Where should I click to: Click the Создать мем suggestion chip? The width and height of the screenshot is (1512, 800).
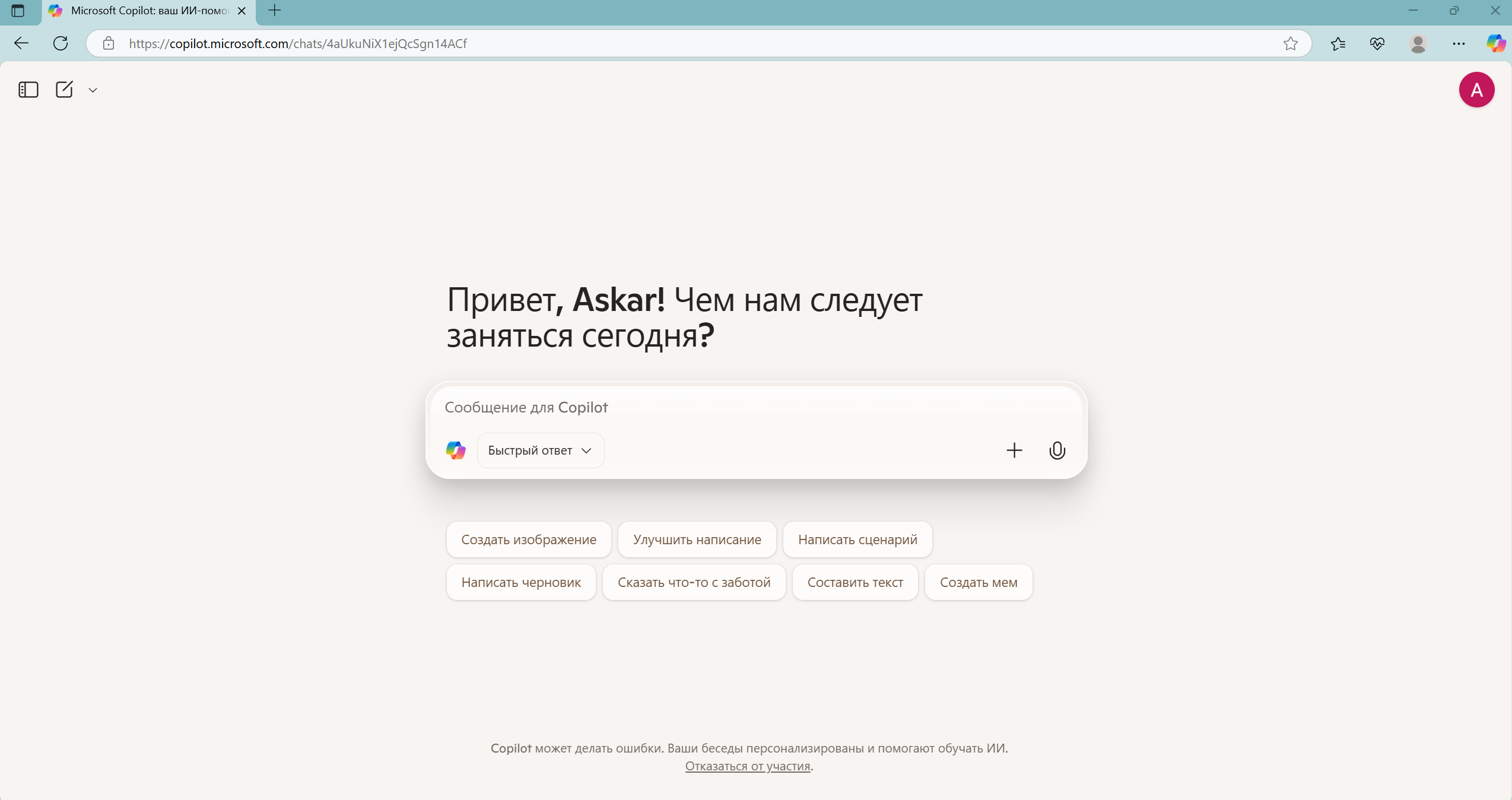(x=979, y=582)
